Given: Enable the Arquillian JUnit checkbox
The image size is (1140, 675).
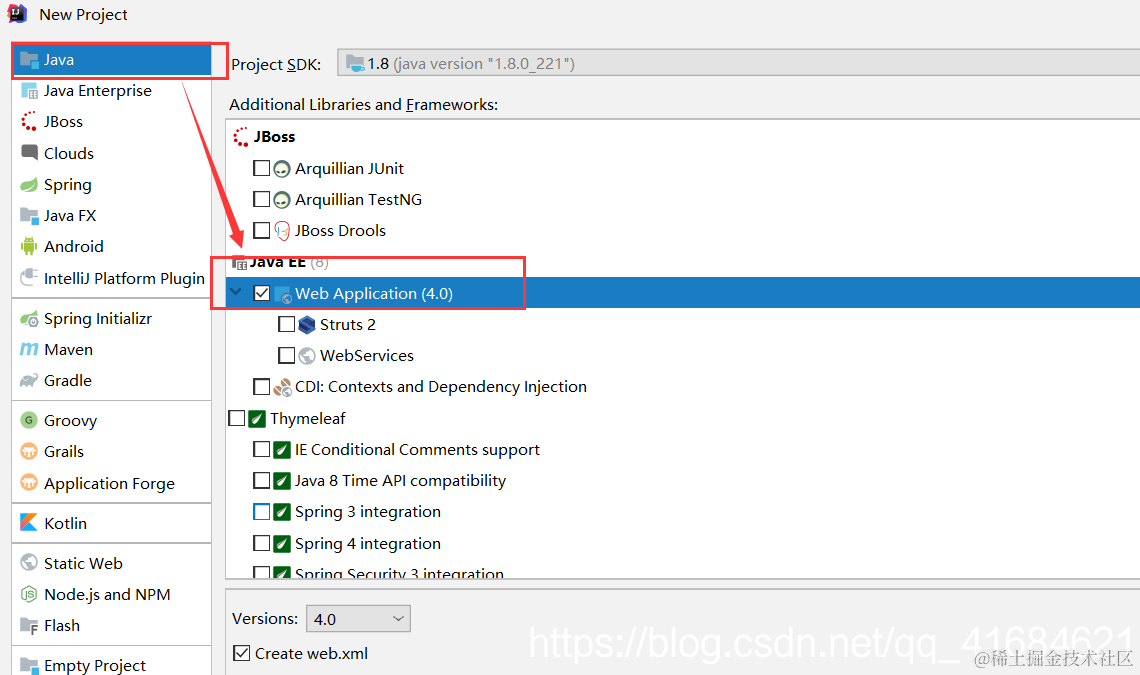Looking at the screenshot, I should (x=261, y=168).
